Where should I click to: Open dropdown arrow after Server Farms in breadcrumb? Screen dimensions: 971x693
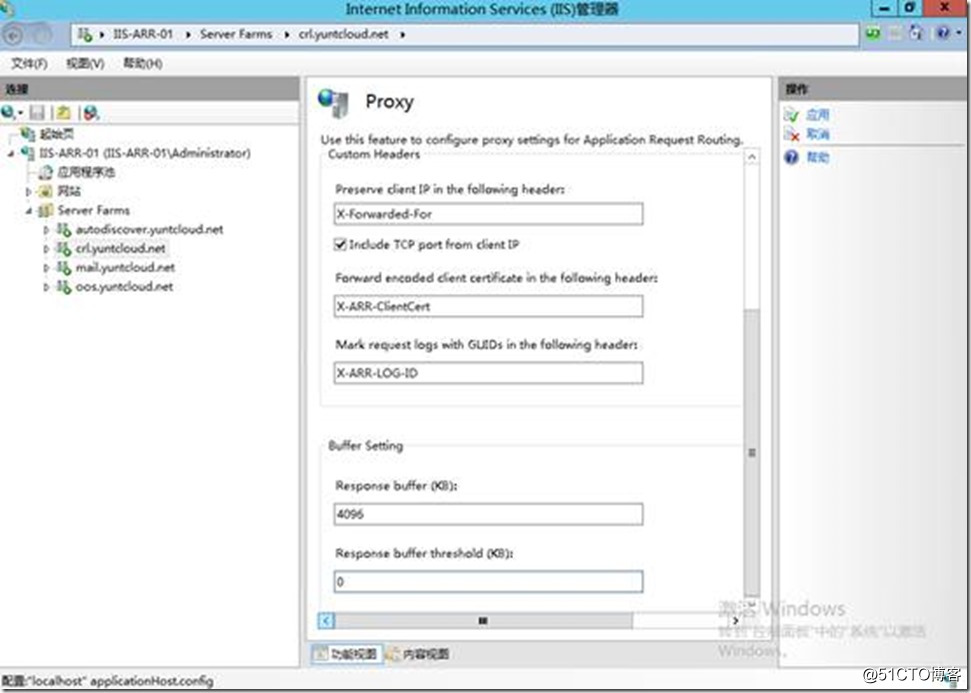[x=287, y=35]
